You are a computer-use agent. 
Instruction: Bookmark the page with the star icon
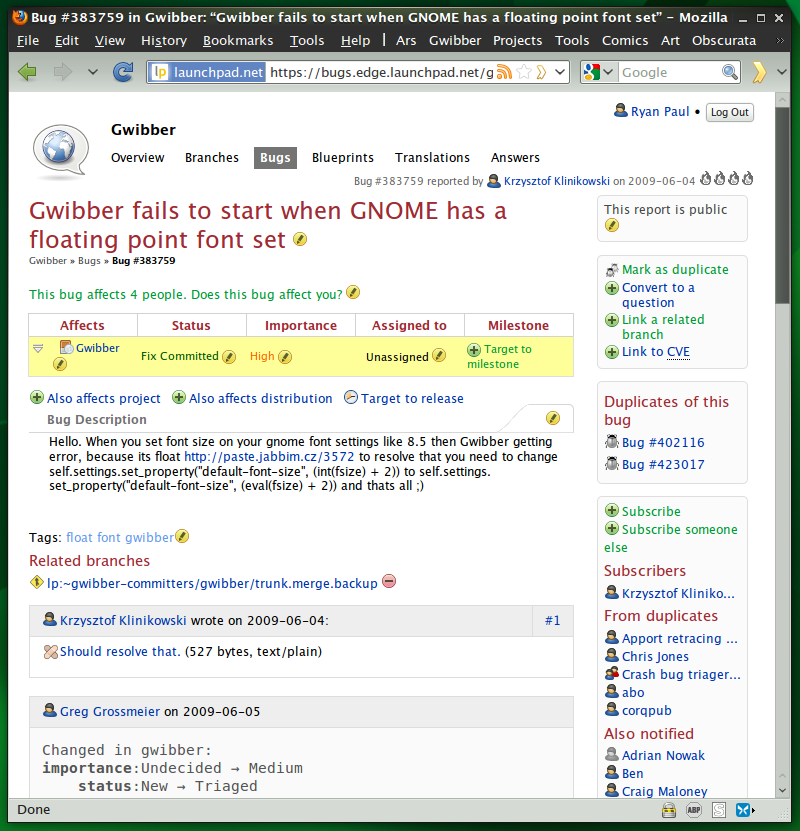pyautogui.click(x=523, y=72)
